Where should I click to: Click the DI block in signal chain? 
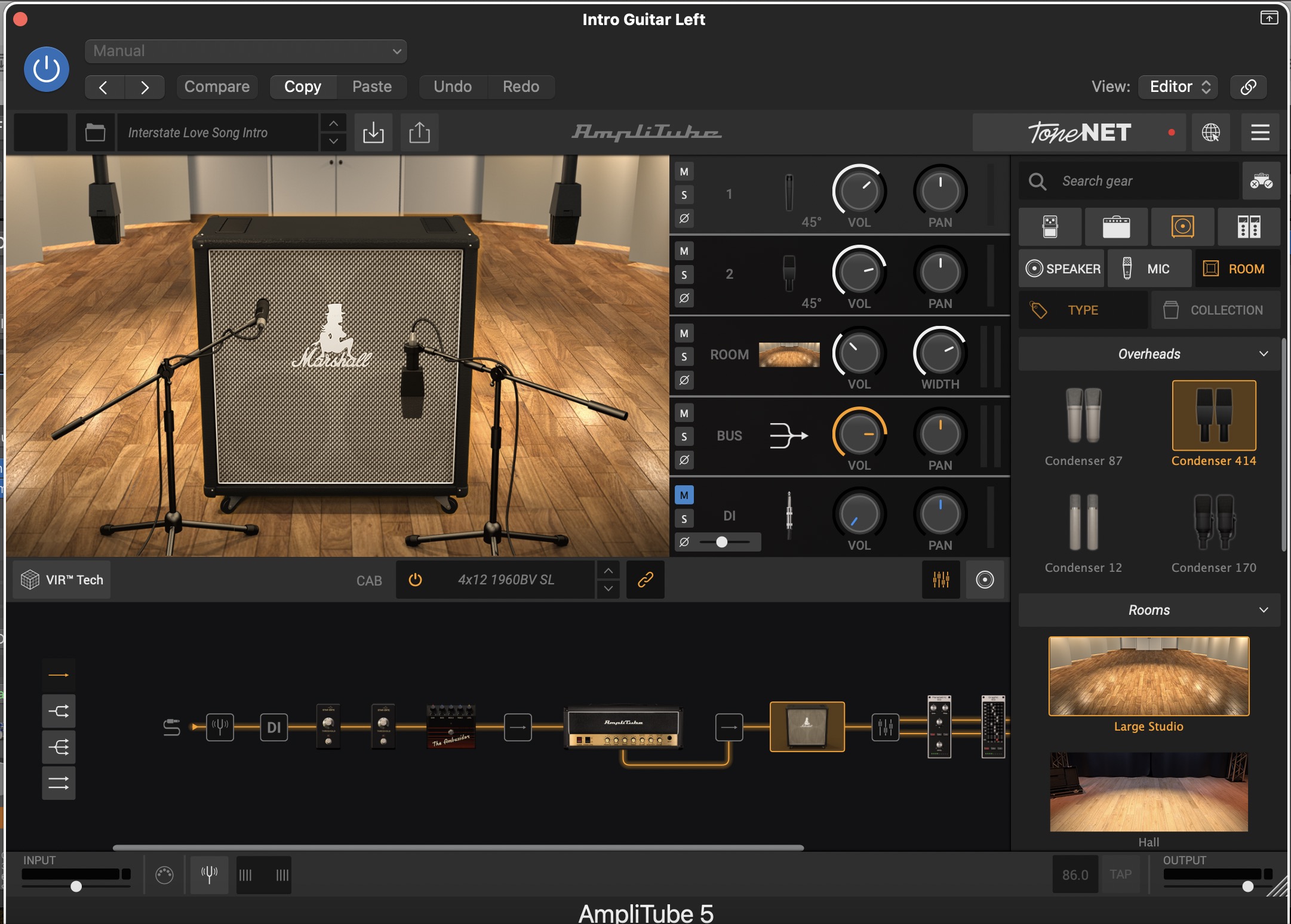tap(274, 727)
